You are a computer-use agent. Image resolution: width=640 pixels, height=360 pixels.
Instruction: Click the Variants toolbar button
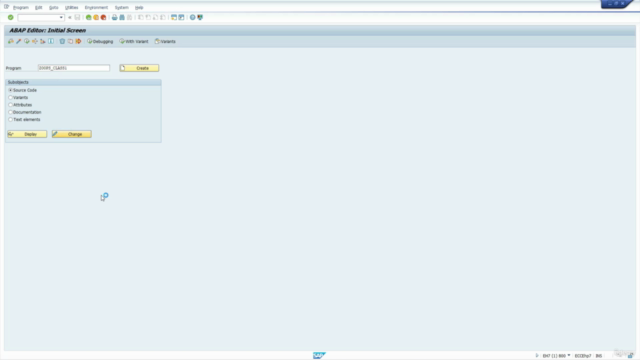click(x=165, y=41)
